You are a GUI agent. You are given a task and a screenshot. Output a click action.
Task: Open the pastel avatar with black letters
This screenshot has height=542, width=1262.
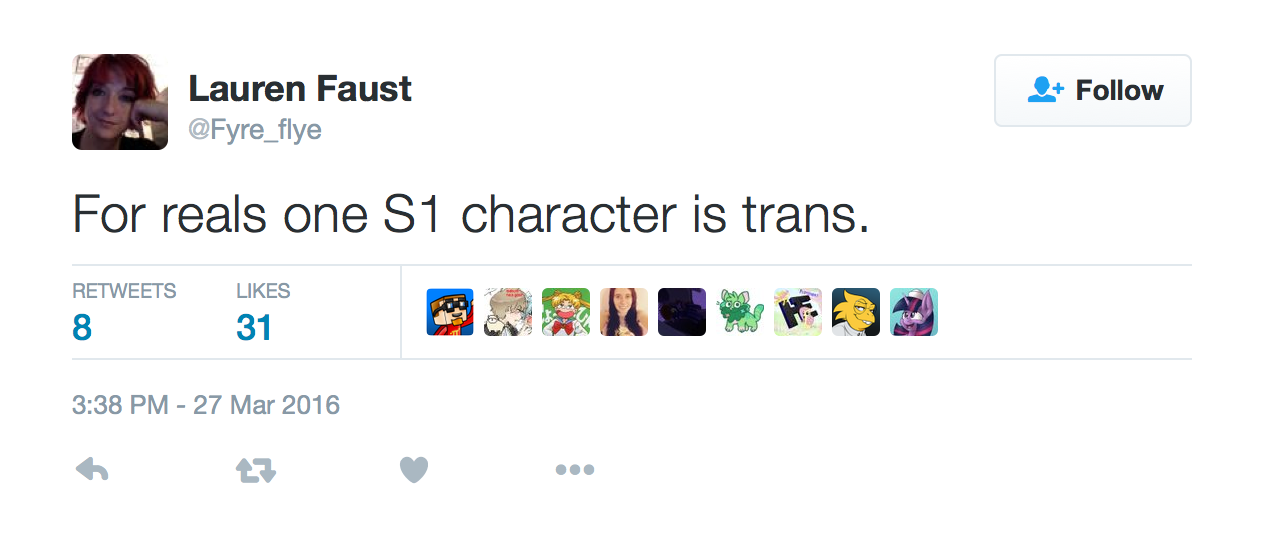click(x=798, y=312)
